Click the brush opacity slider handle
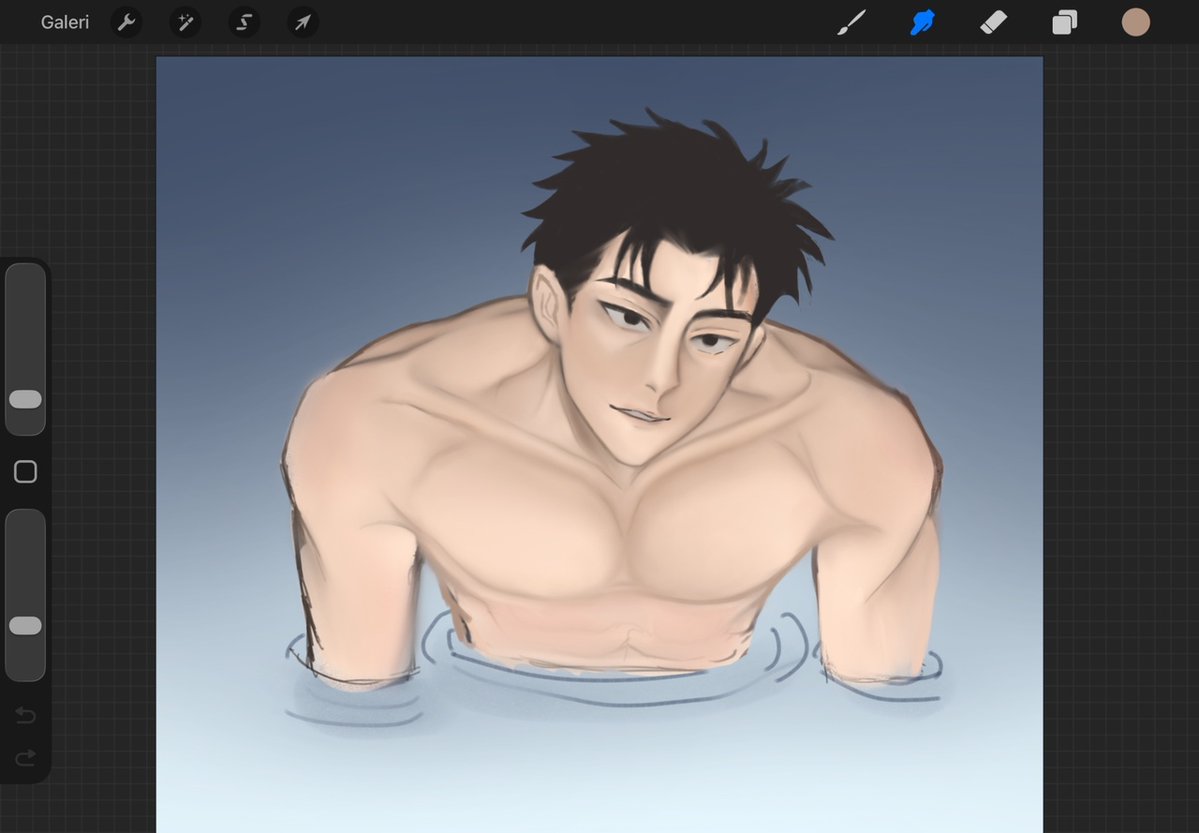 [25, 626]
